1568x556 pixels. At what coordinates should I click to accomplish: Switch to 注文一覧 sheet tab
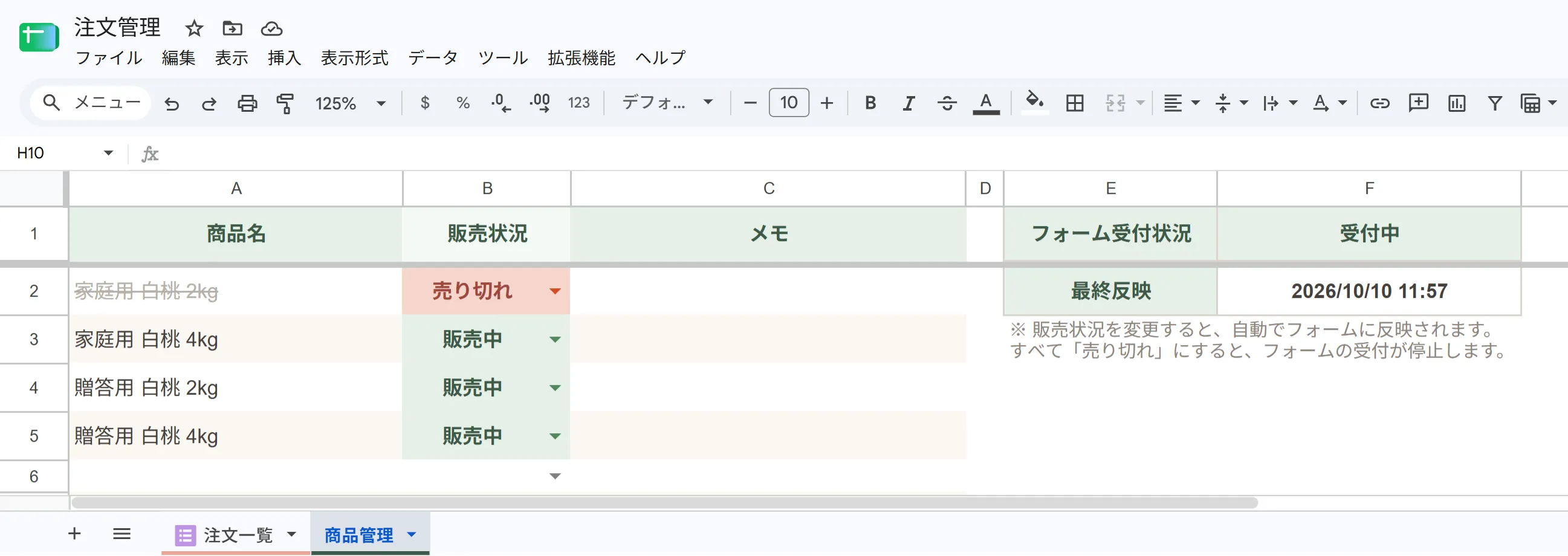click(238, 535)
